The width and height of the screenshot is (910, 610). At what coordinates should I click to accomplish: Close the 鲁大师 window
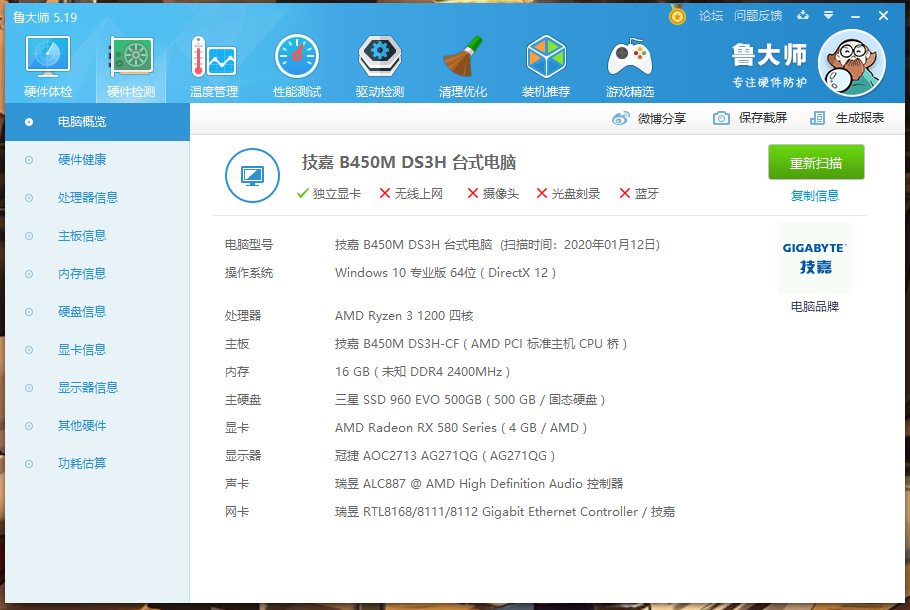[883, 16]
